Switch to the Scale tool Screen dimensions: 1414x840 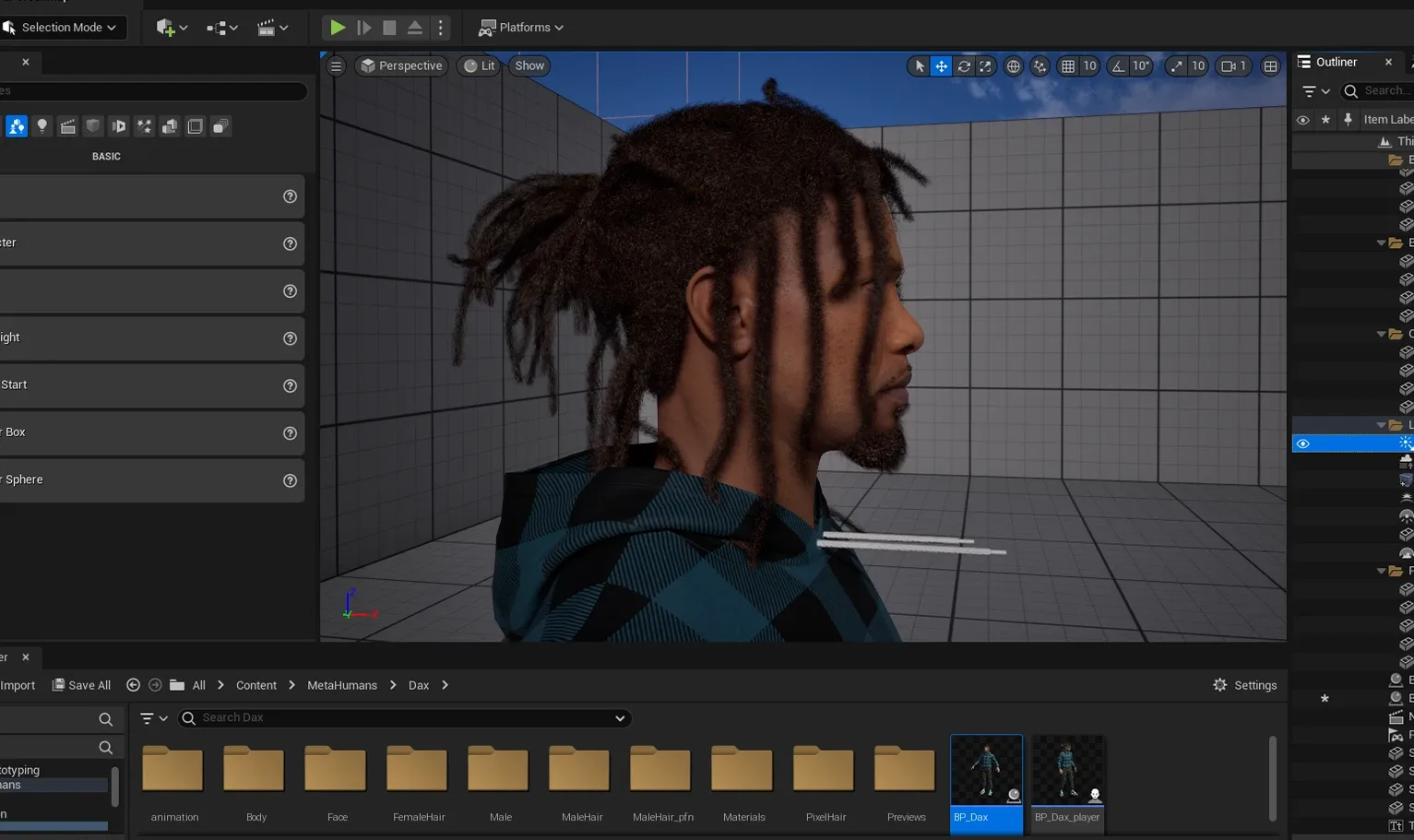coord(985,65)
